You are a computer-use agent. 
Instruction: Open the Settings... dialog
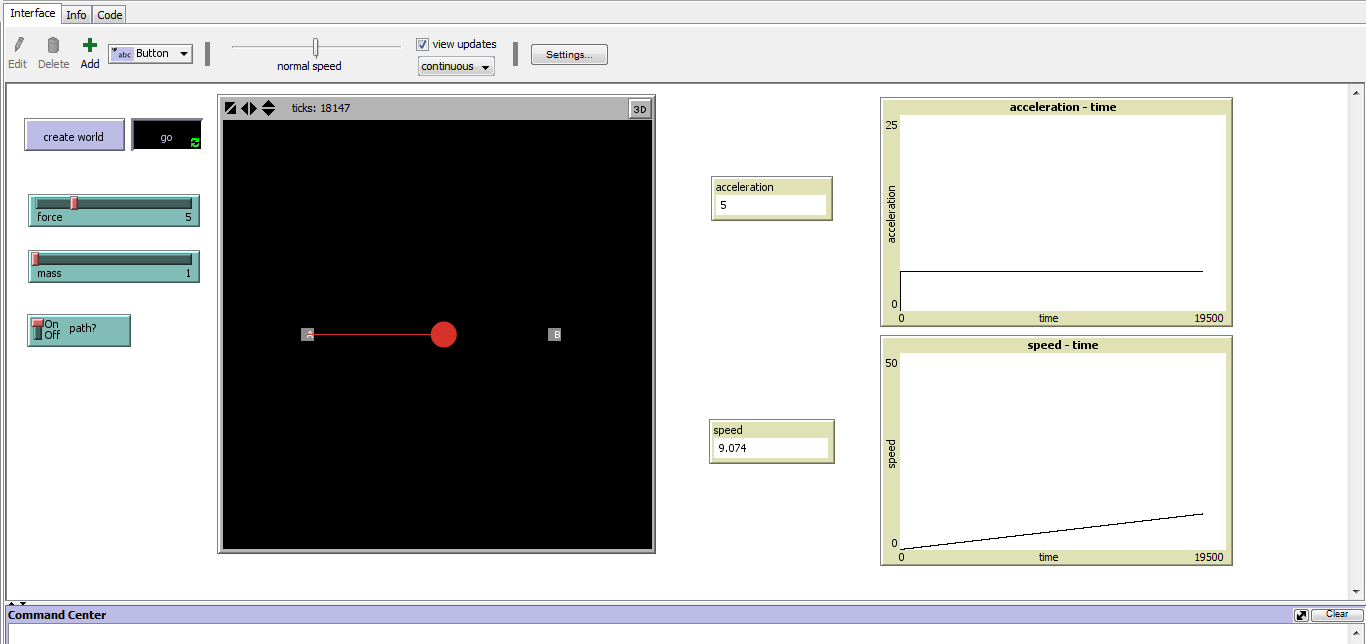569,55
